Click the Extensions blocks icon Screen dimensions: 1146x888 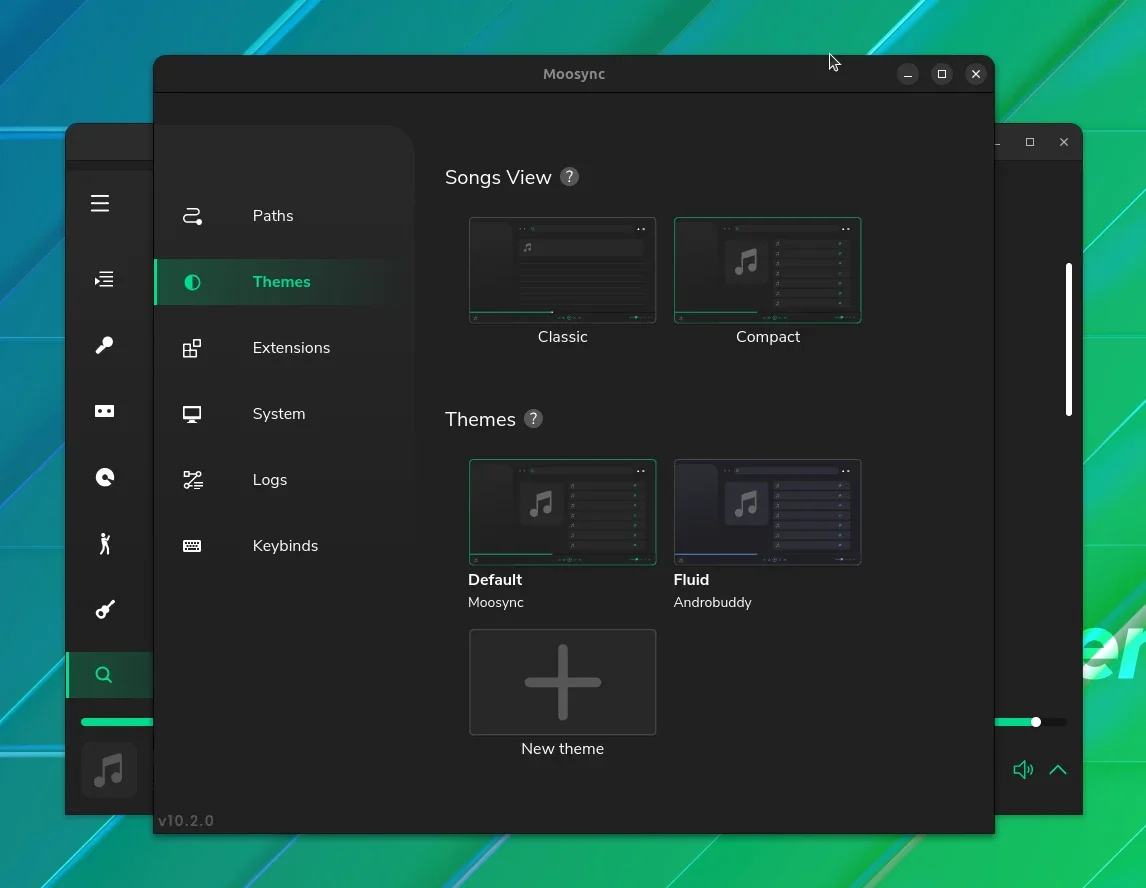pos(192,349)
